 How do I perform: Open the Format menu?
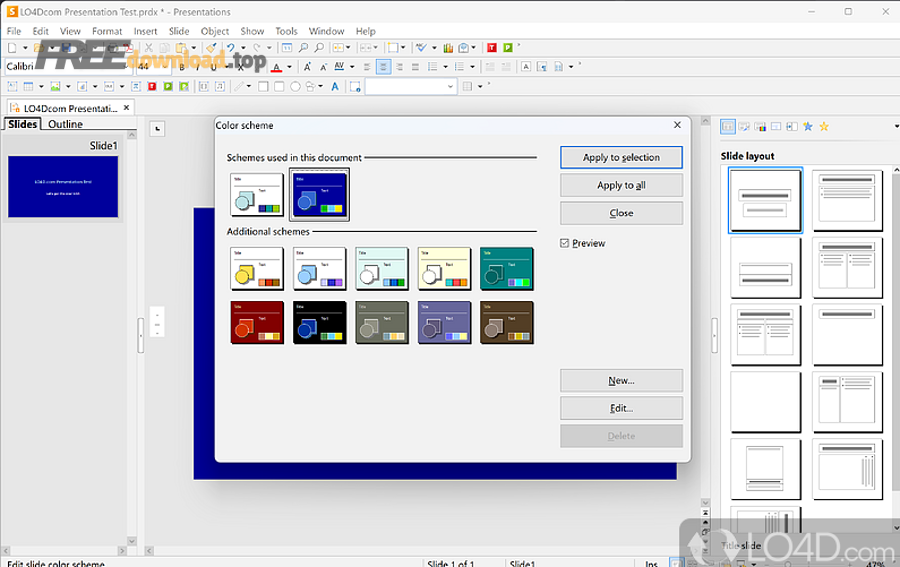pos(107,31)
